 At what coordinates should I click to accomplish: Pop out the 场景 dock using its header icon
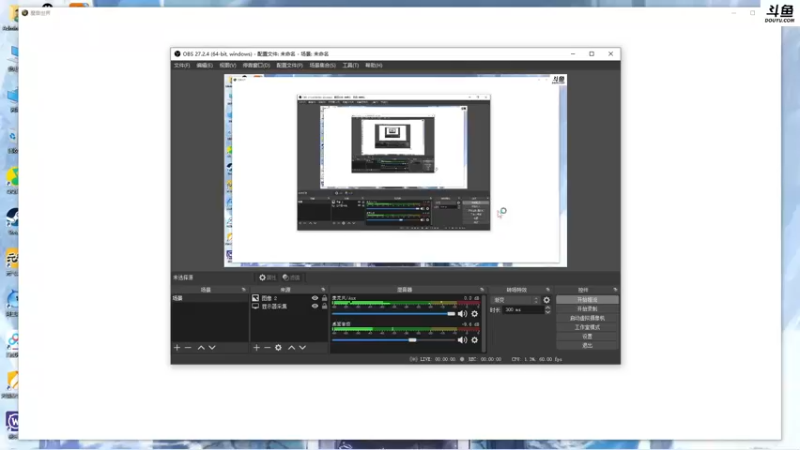point(243,290)
